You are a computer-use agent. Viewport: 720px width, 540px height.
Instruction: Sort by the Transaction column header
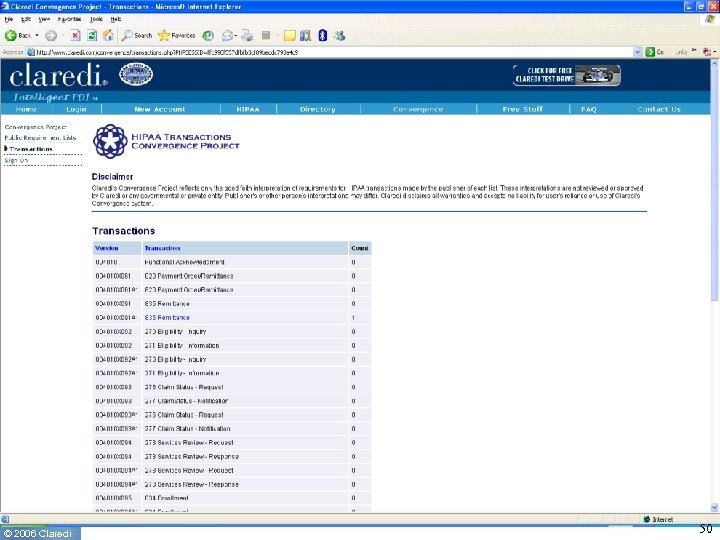[x=162, y=248]
